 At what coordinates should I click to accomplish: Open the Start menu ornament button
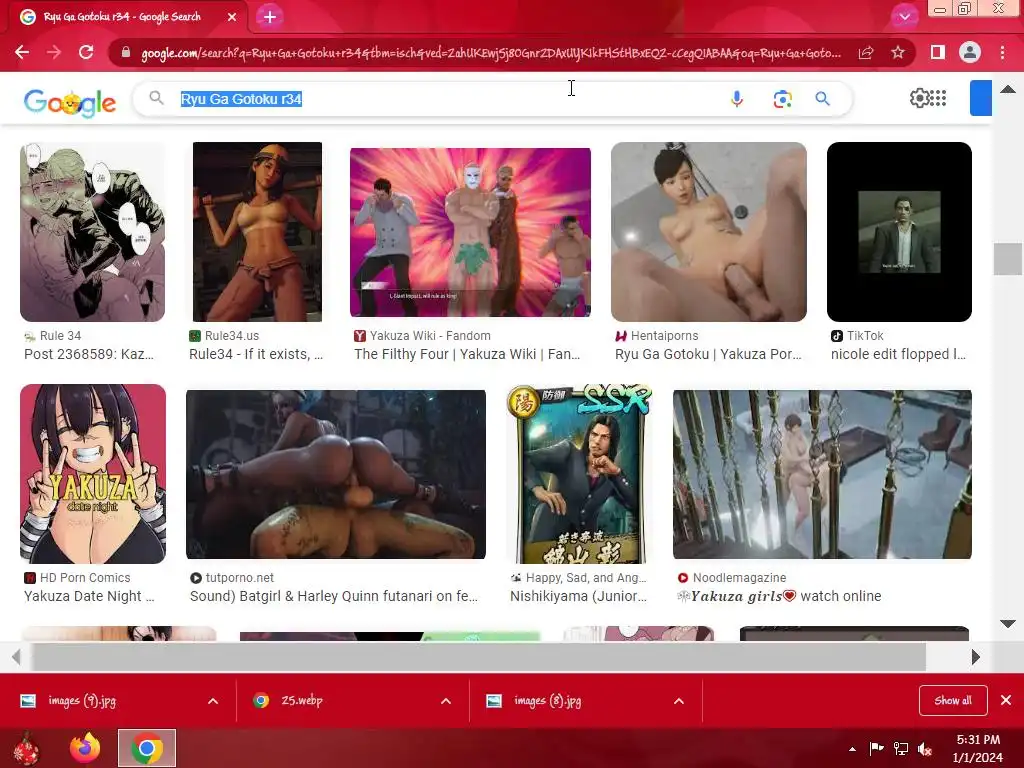(x=27, y=748)
